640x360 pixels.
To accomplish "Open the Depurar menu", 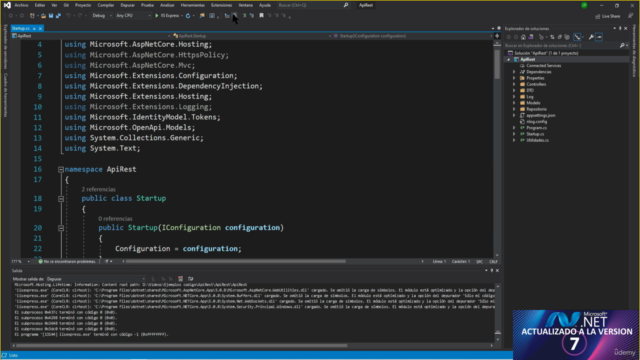I will coord(127,5).
